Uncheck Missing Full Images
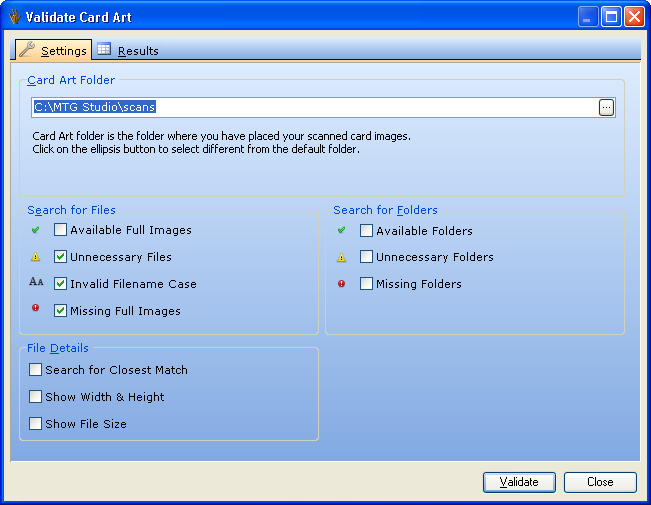651x505 pixels. pos(60,311)
